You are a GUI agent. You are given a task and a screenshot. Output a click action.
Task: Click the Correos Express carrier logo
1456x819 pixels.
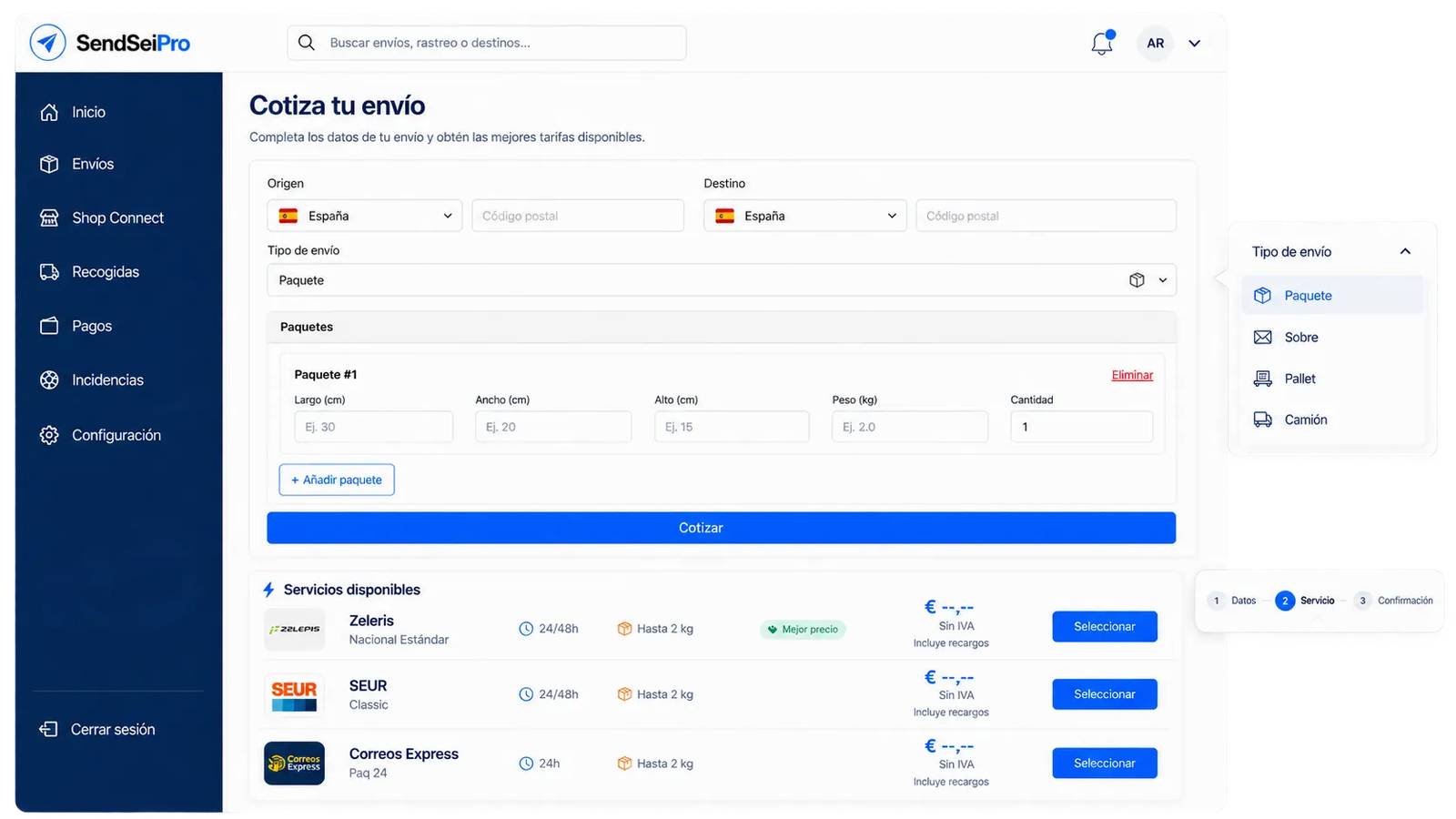294,763
